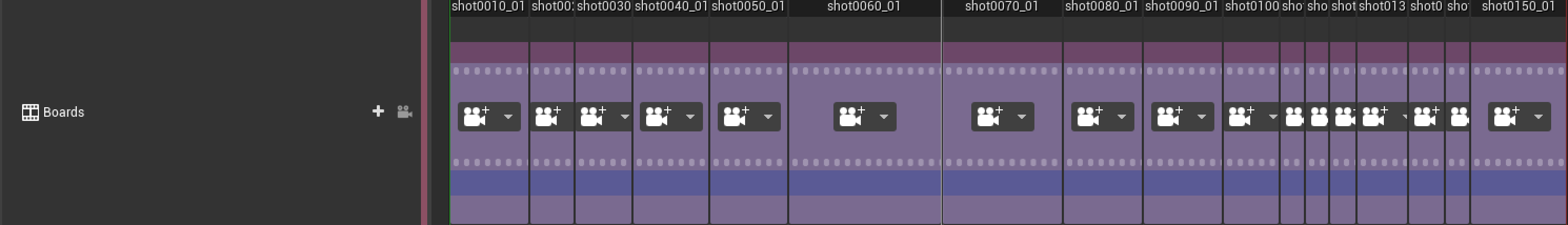Click the Boards track filmstrip icon
The height and width of the screenshot is (225, 1568).
coord(31,112)
